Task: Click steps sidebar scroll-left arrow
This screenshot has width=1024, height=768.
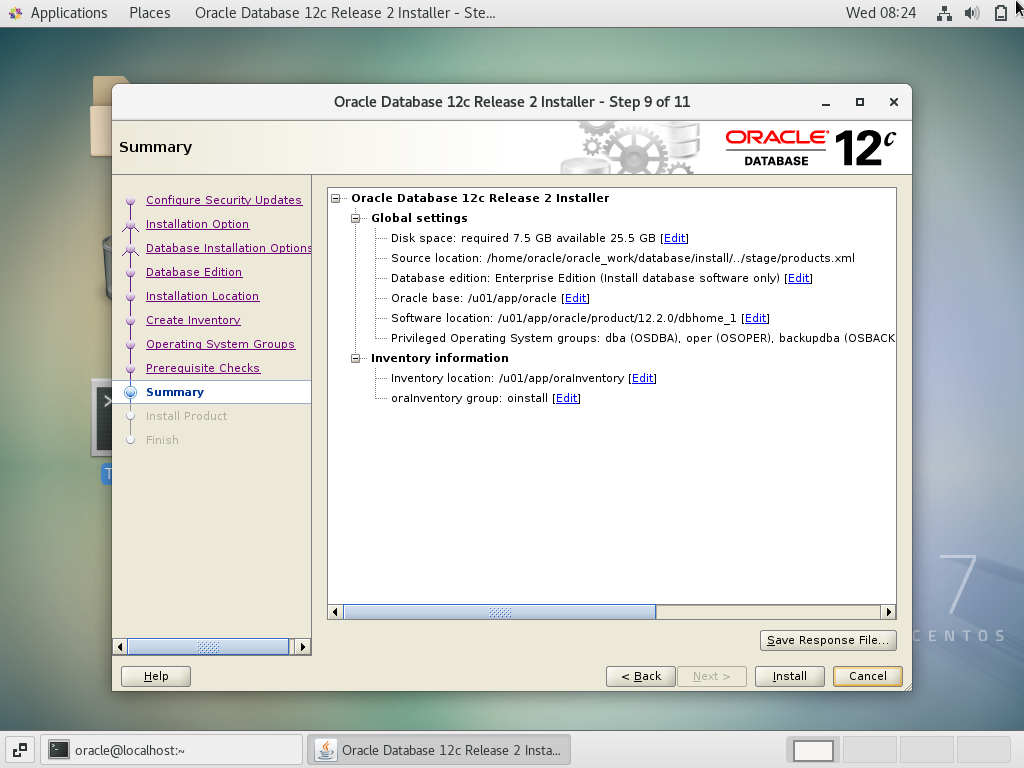Action: [120, 647]
